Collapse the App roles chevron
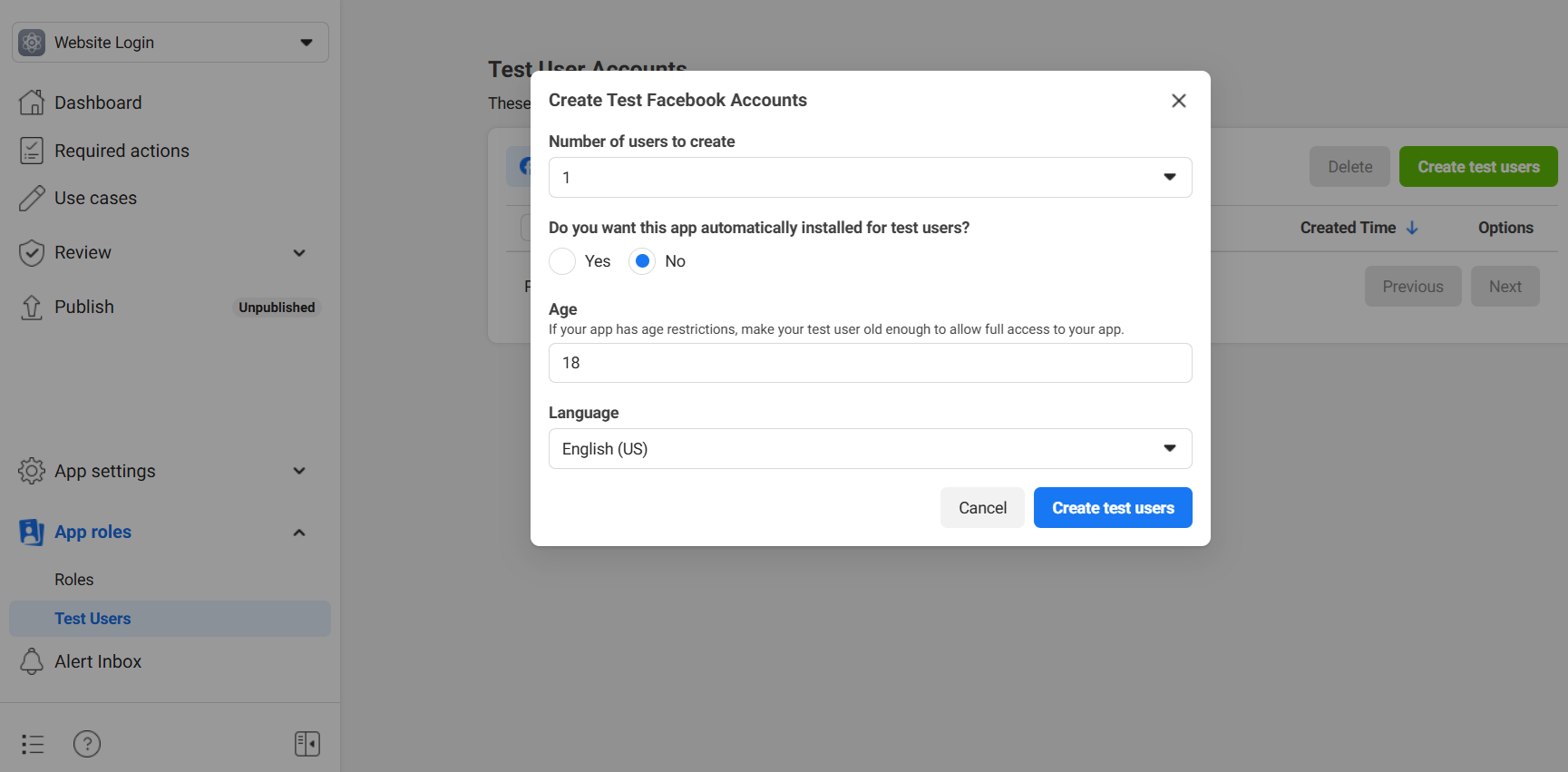The height and width of the screenshot is (772, 1568). point(299,533)
